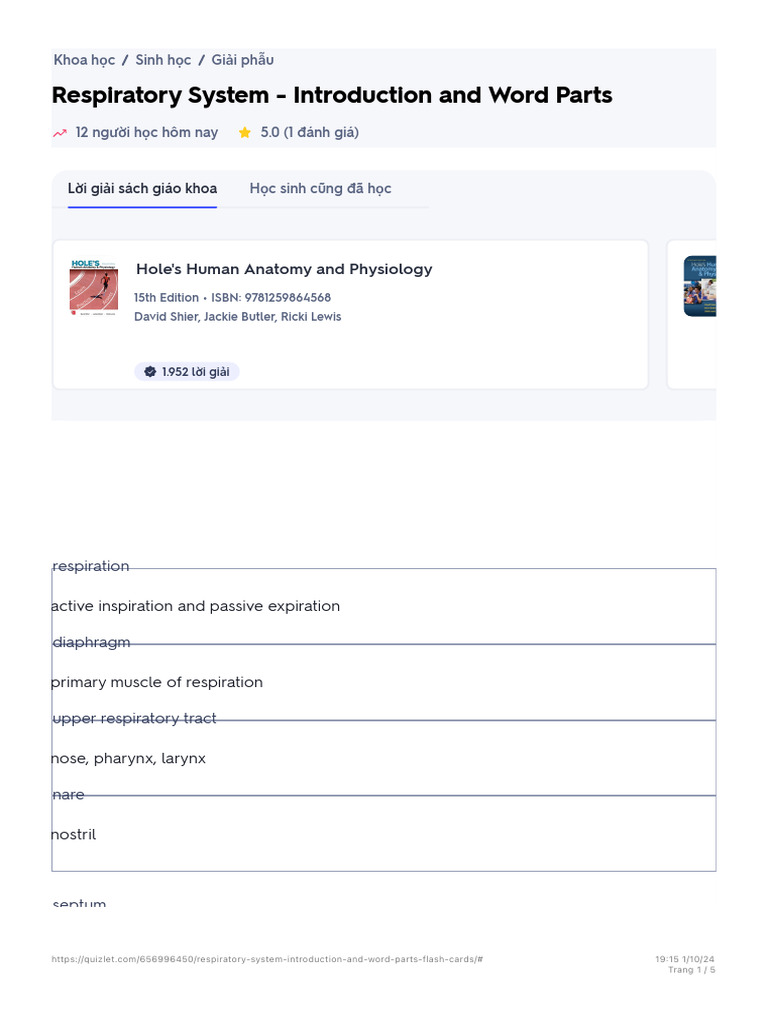Click the yellow star rating icon
This screenshot has height=1024, width=768.
tap(245, 133)
